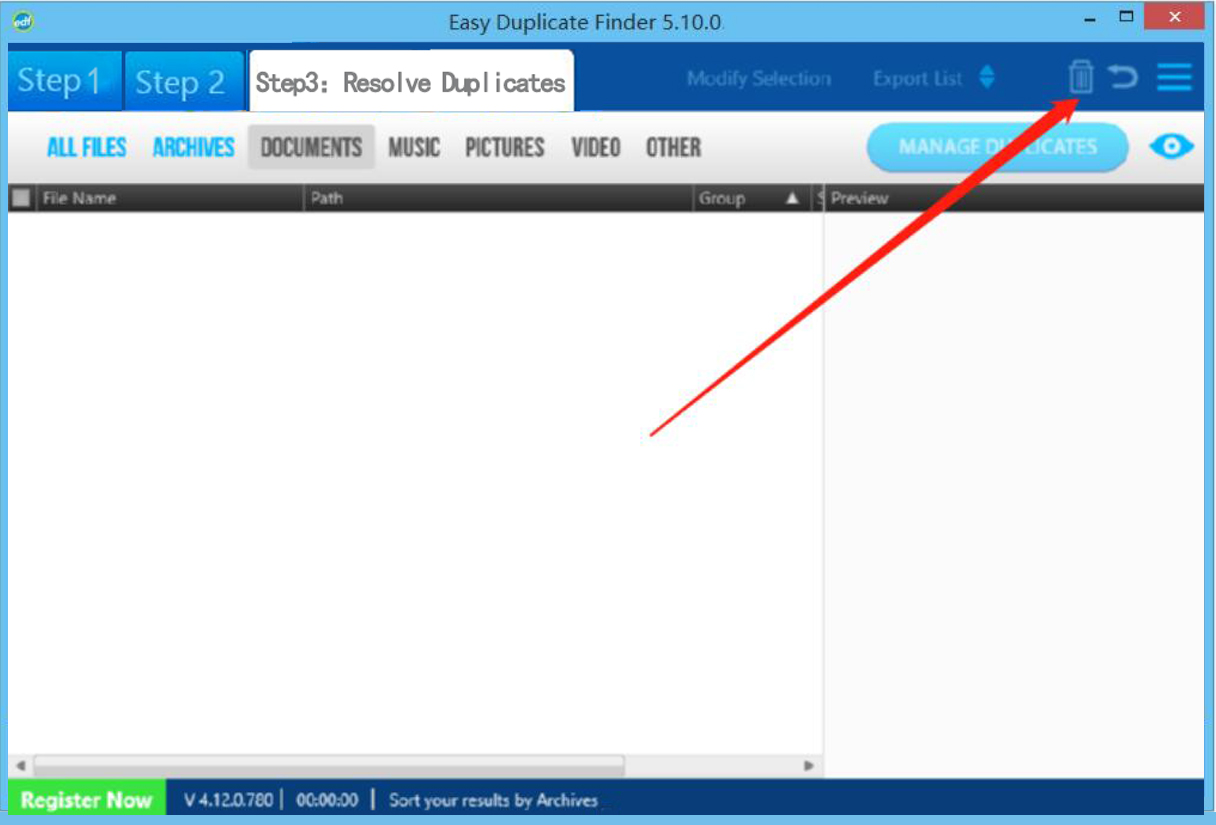Image resolution: width=1216 pixels, height=825 pixels.
Task: Click the 00:00:00 timer text
Action: [327, 800]
